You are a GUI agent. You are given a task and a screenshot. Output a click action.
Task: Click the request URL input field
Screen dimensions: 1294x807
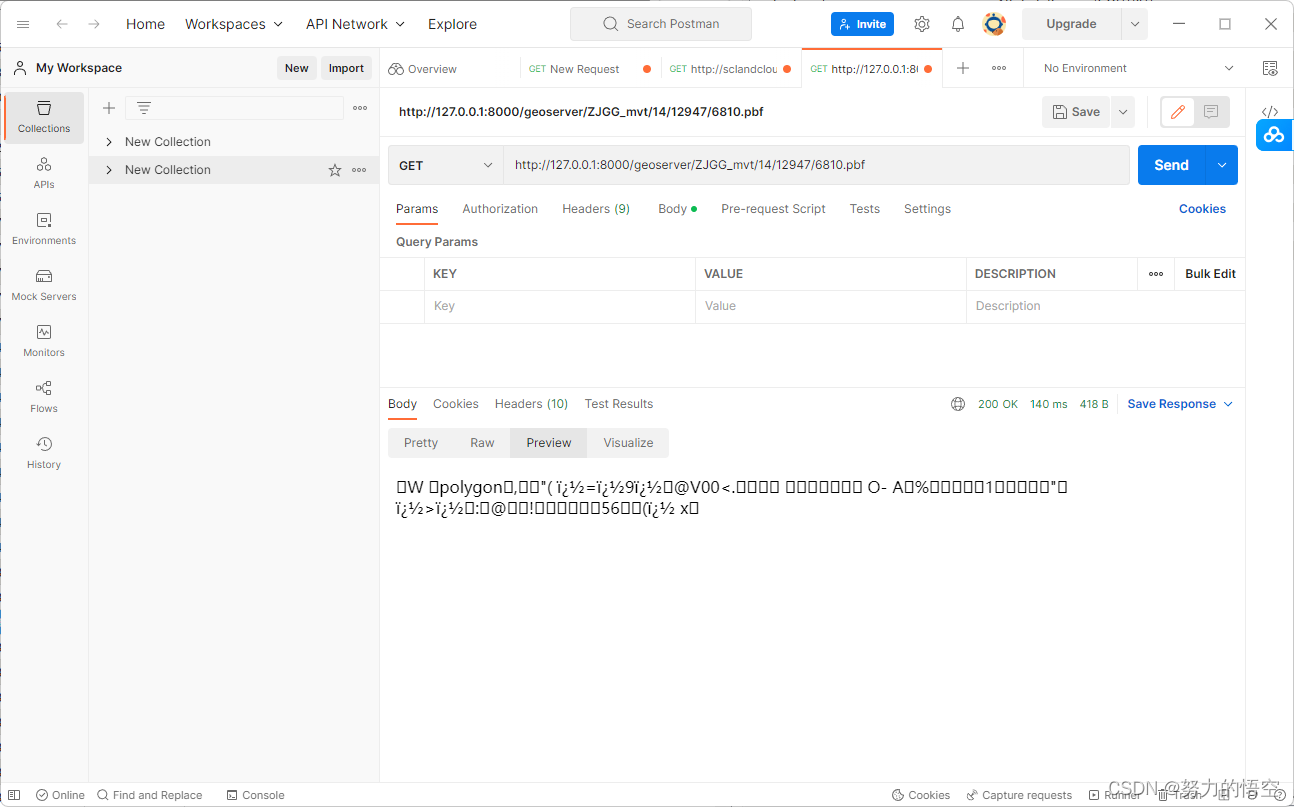click(x=816, y=165)
